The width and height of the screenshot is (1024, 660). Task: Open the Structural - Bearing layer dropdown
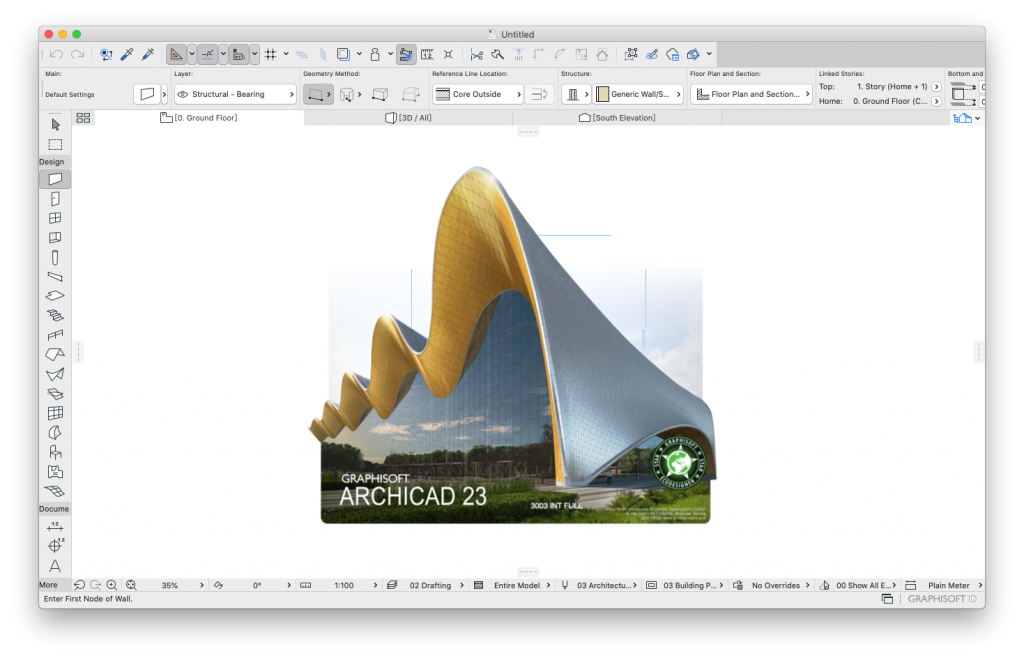pos(235,95)
